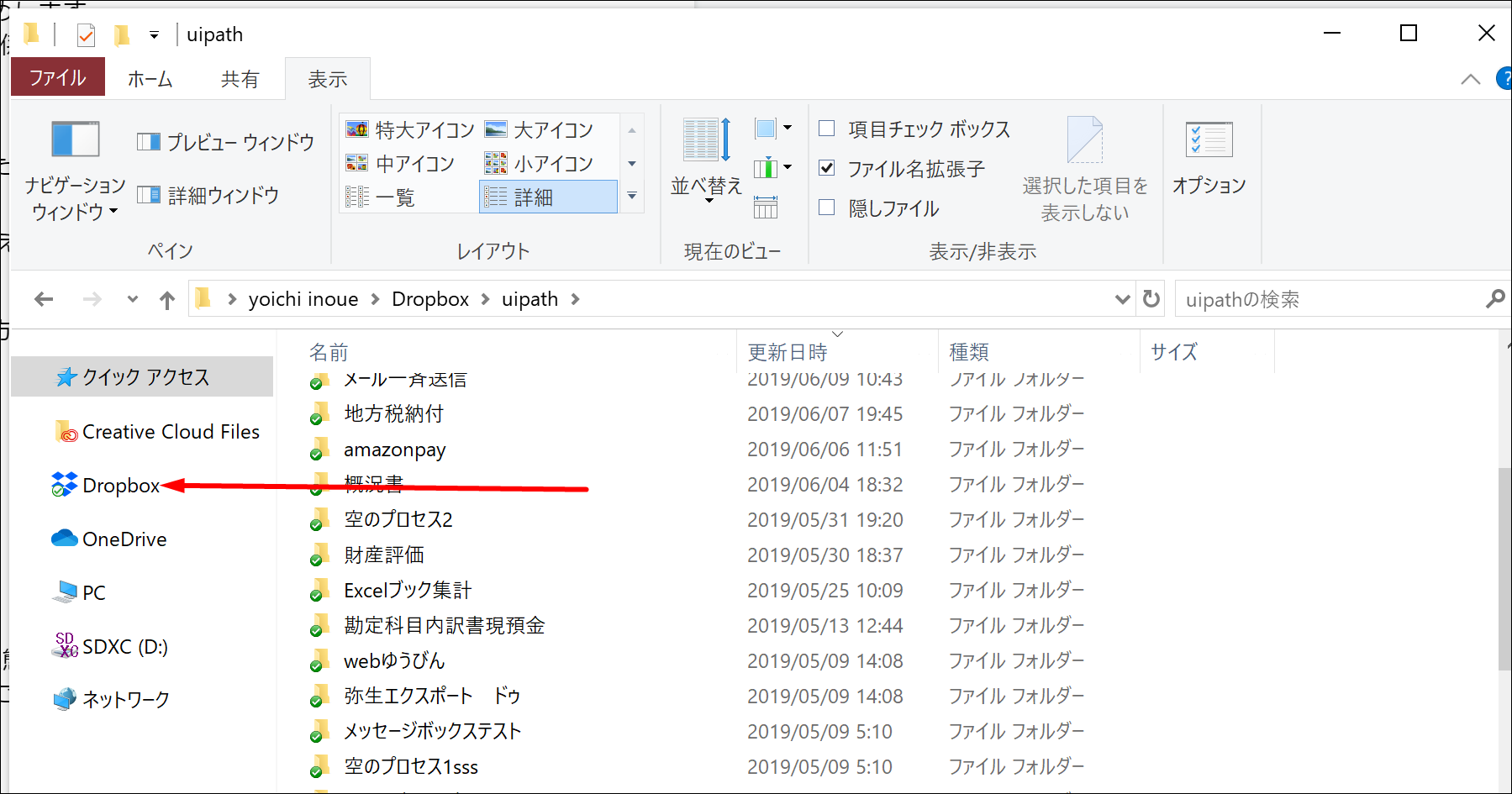Click yoichi inoue in address path
Image resolution: width=1512 pixels, height=794 pixels.
coord(303,299)
